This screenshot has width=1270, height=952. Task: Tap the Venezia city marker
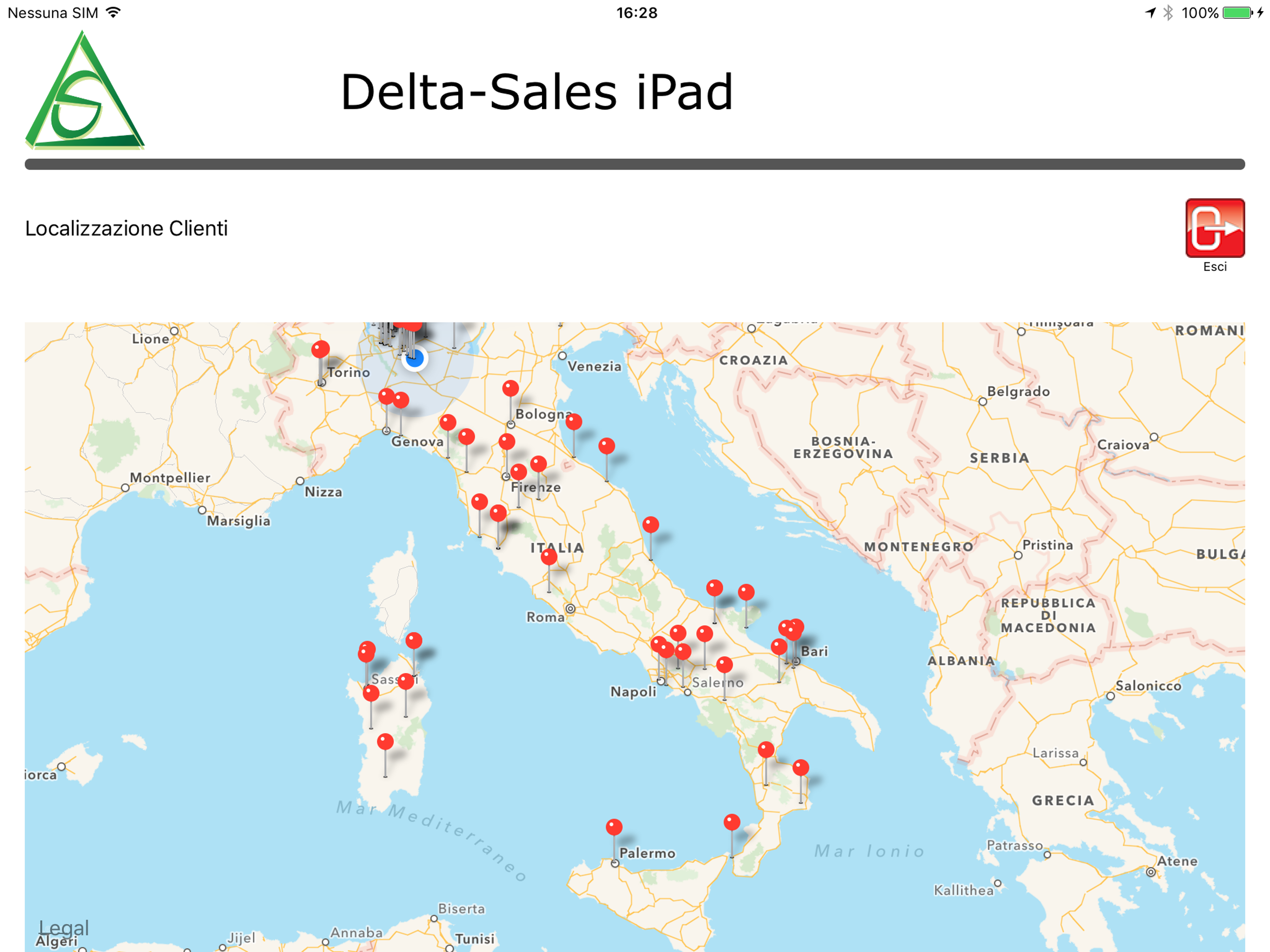click(562, 356)
